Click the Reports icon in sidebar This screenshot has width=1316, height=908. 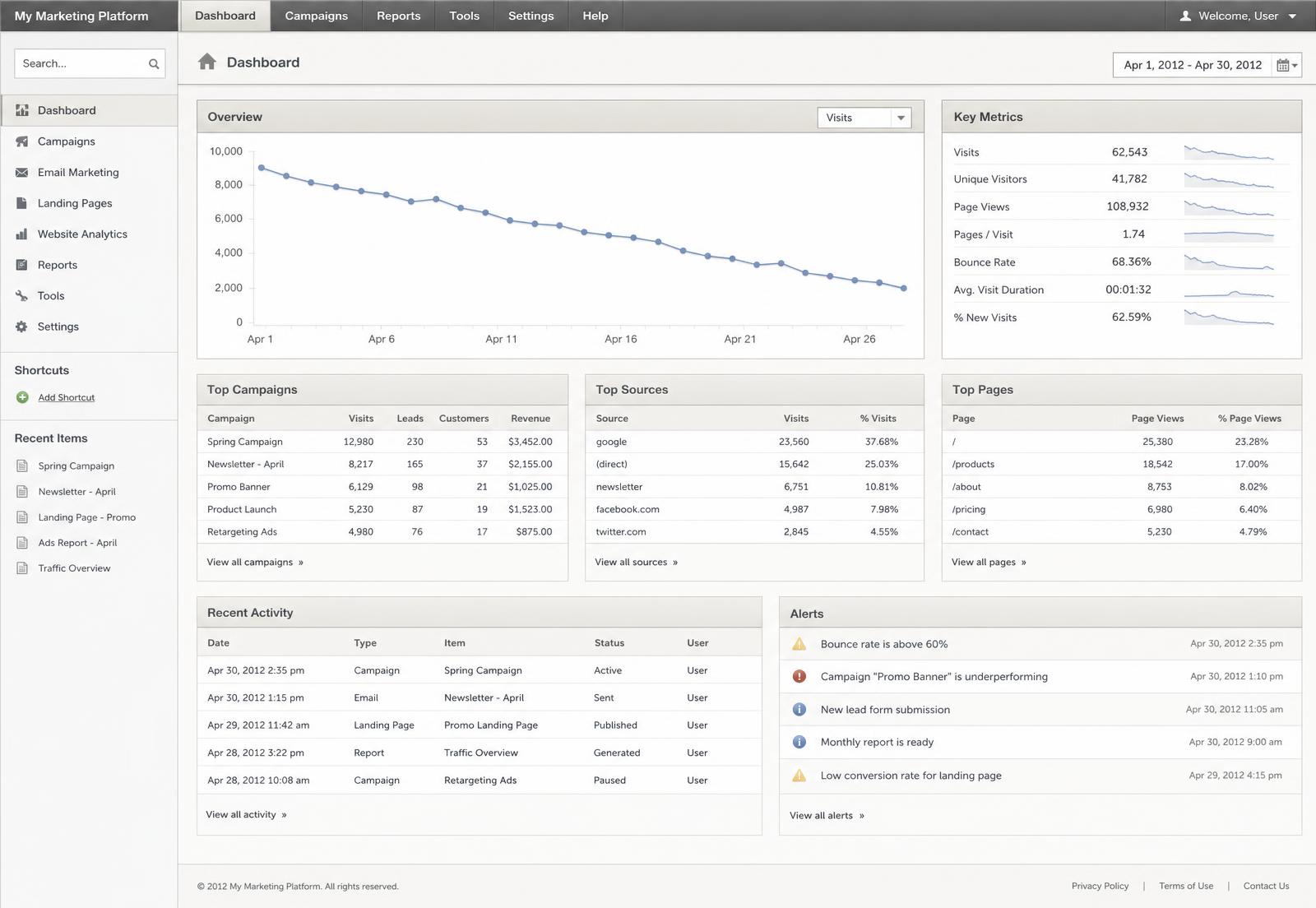[x=22, y=265]
